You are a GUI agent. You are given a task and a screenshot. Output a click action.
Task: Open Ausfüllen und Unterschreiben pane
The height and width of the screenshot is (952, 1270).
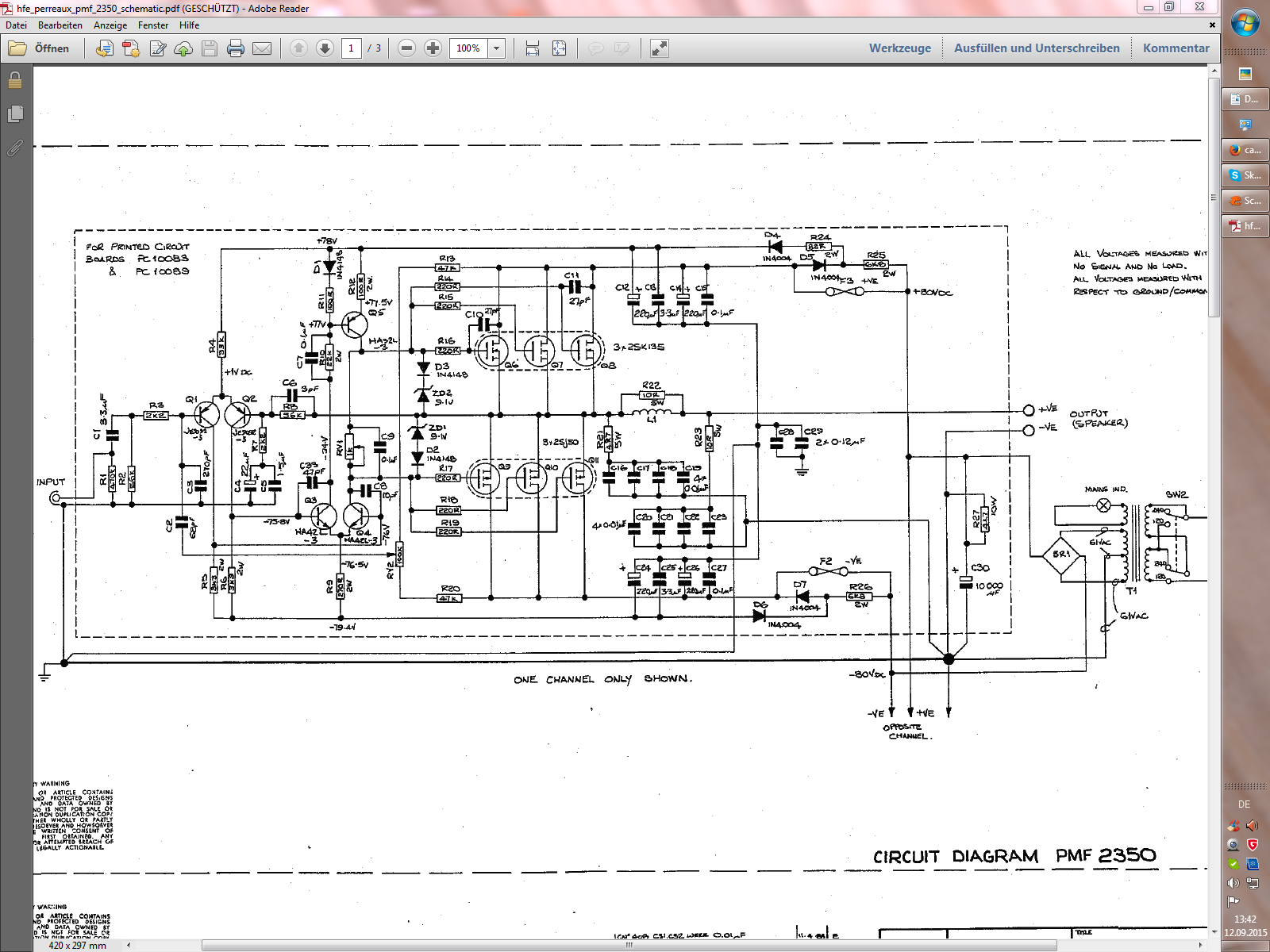[1037, 48]
